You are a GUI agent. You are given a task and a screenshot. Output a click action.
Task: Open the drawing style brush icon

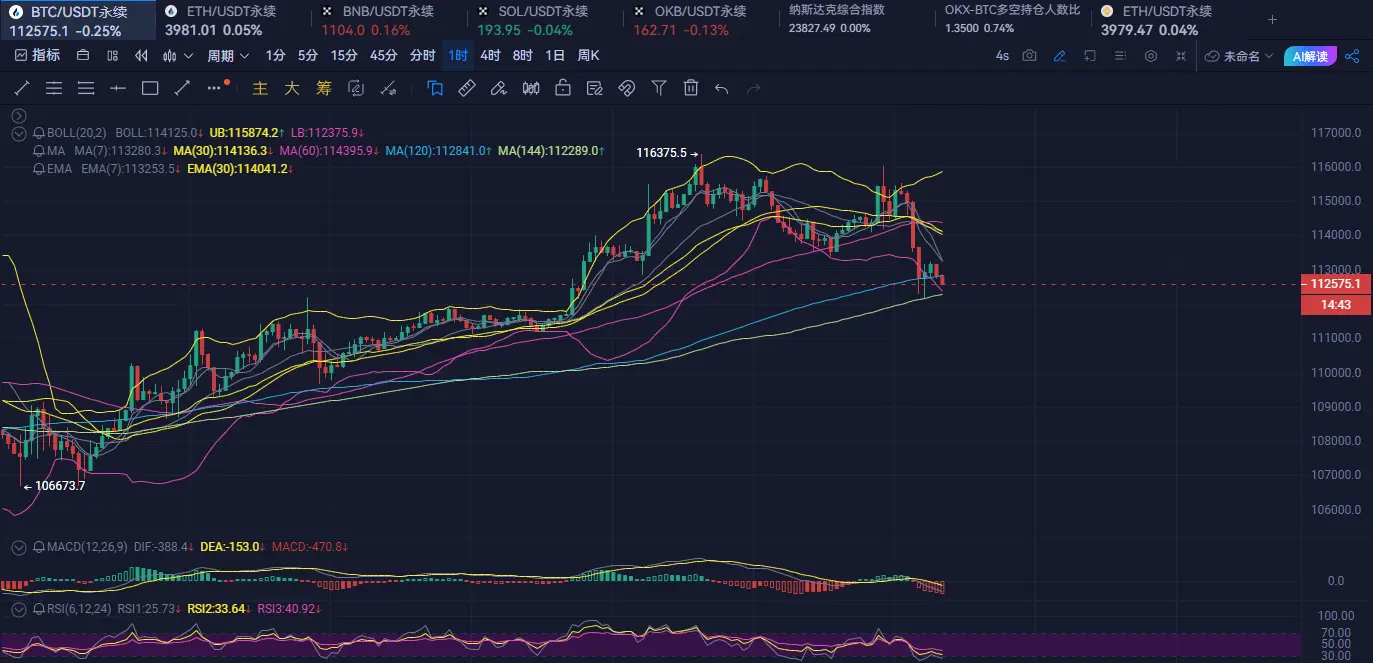tap(499, 88)
